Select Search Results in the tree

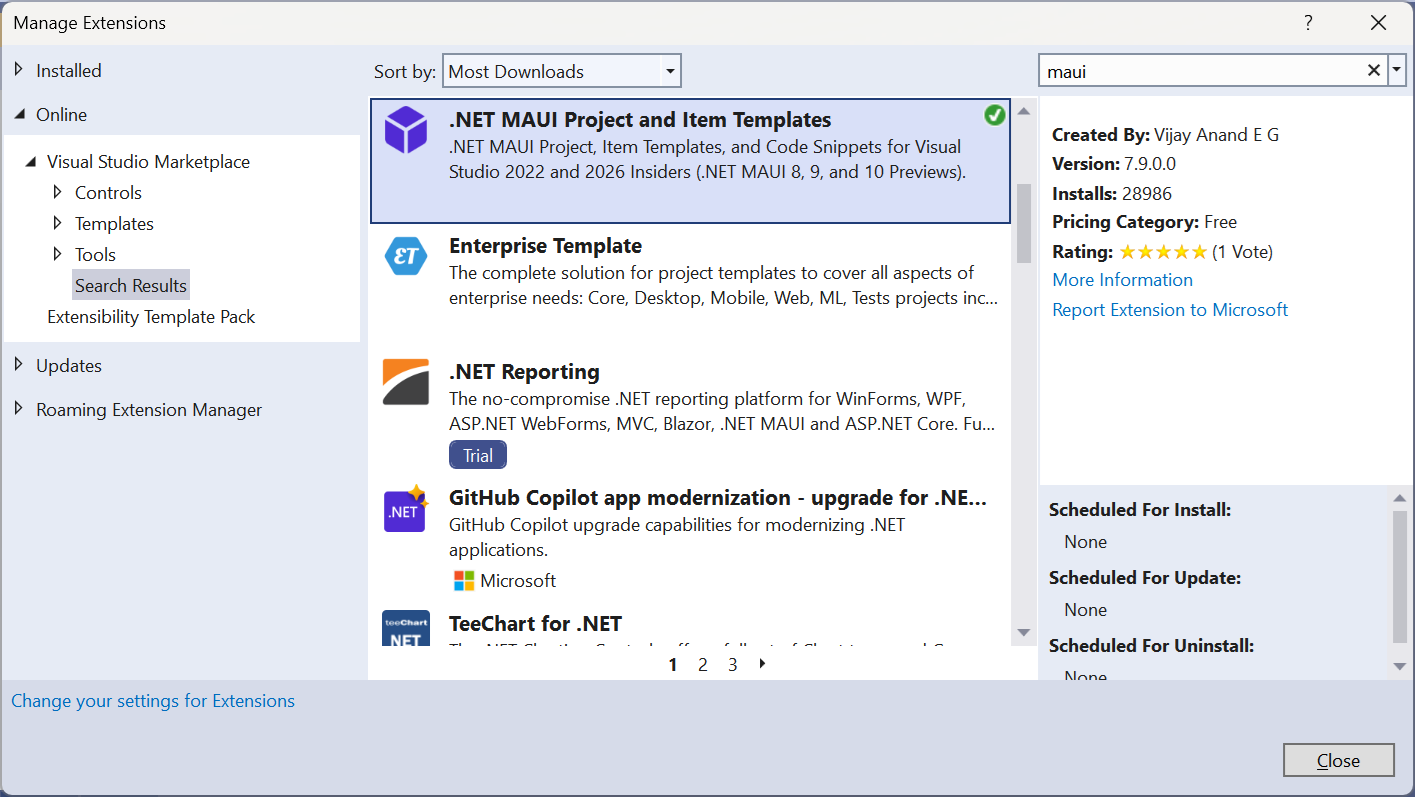(x=131, y=285)
